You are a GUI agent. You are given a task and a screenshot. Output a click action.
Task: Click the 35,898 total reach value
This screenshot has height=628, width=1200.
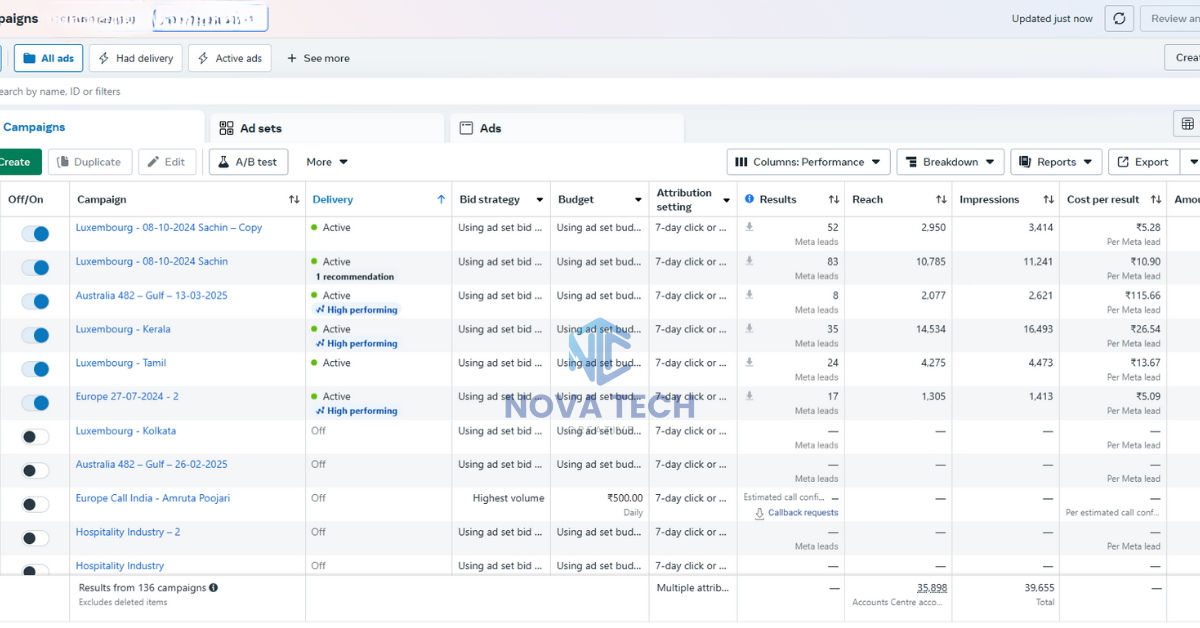(x=932, y=588)
